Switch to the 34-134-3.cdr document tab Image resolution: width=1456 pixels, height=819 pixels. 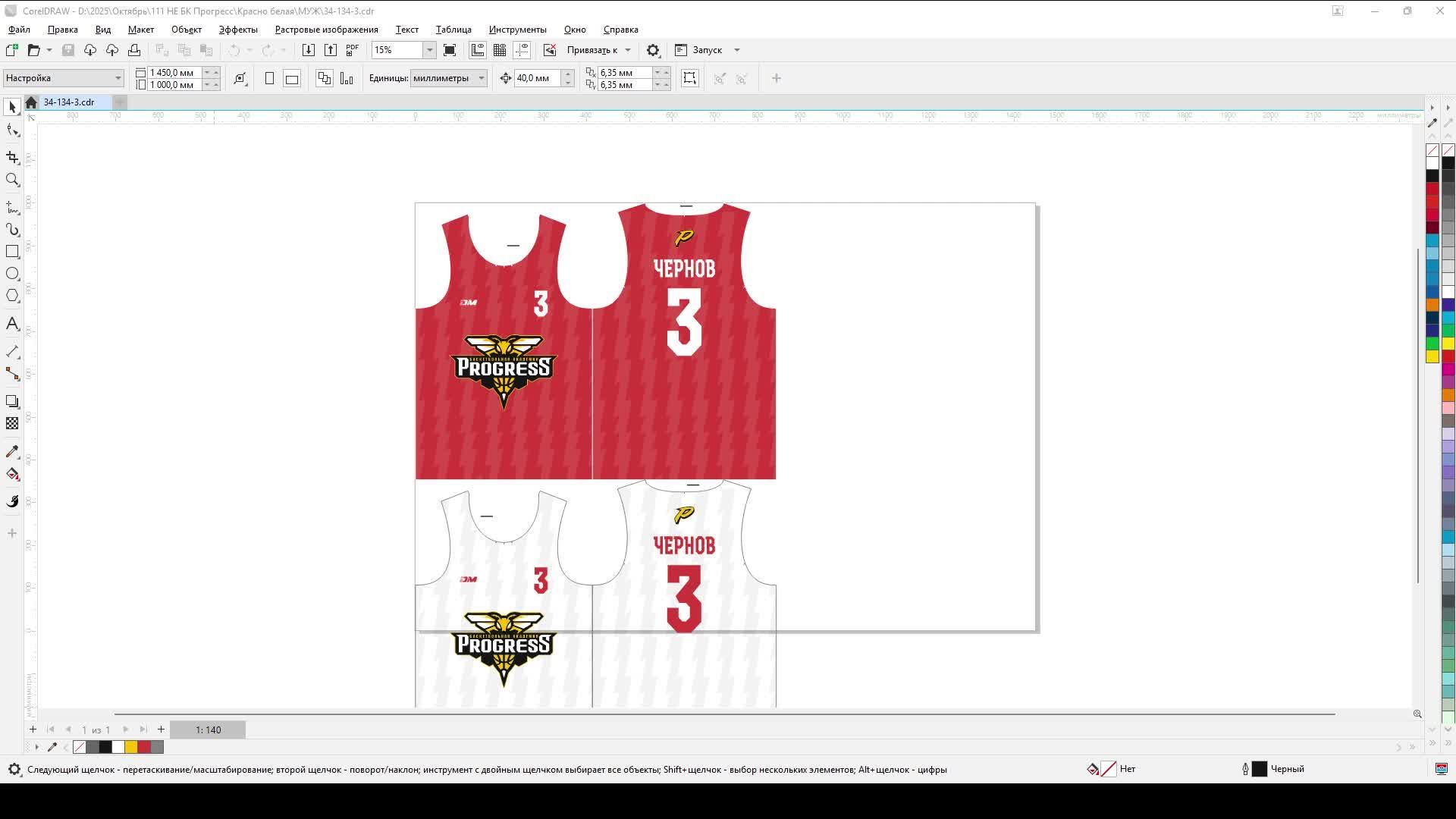(69, 102)
